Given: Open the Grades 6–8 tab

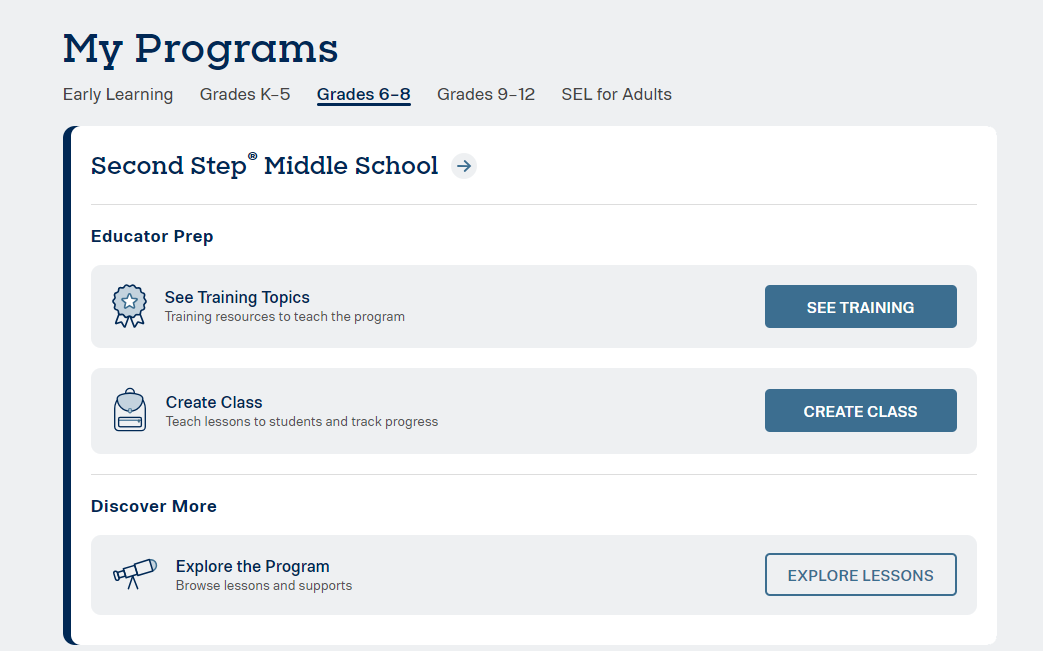Looking at the screenshot, I should [364, 95].
